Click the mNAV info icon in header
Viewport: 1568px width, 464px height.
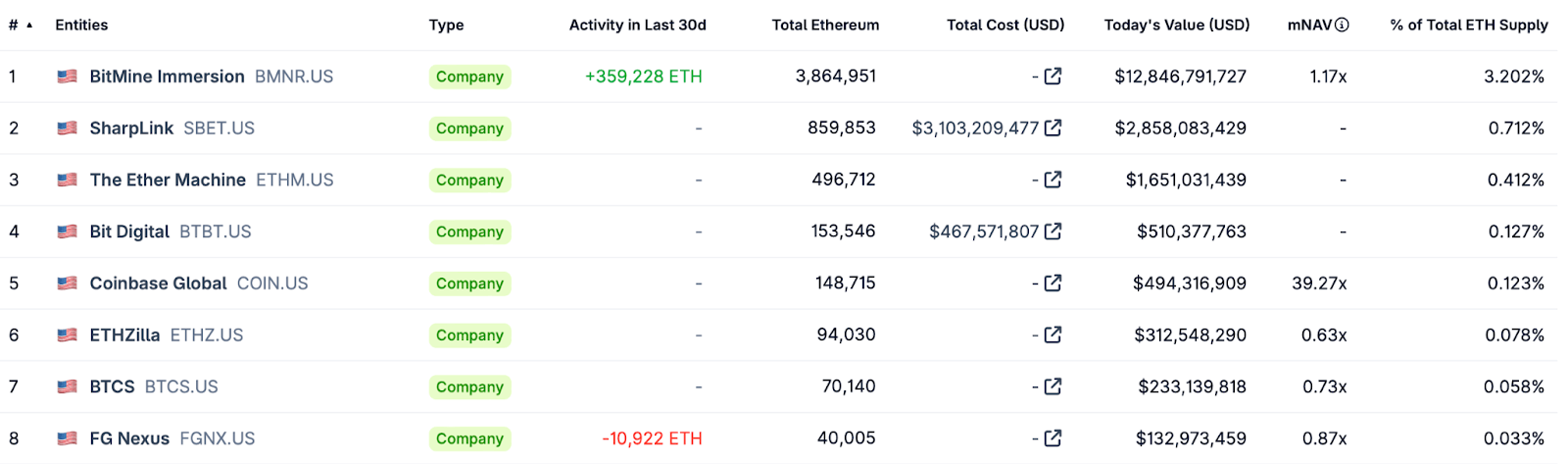1342,26
